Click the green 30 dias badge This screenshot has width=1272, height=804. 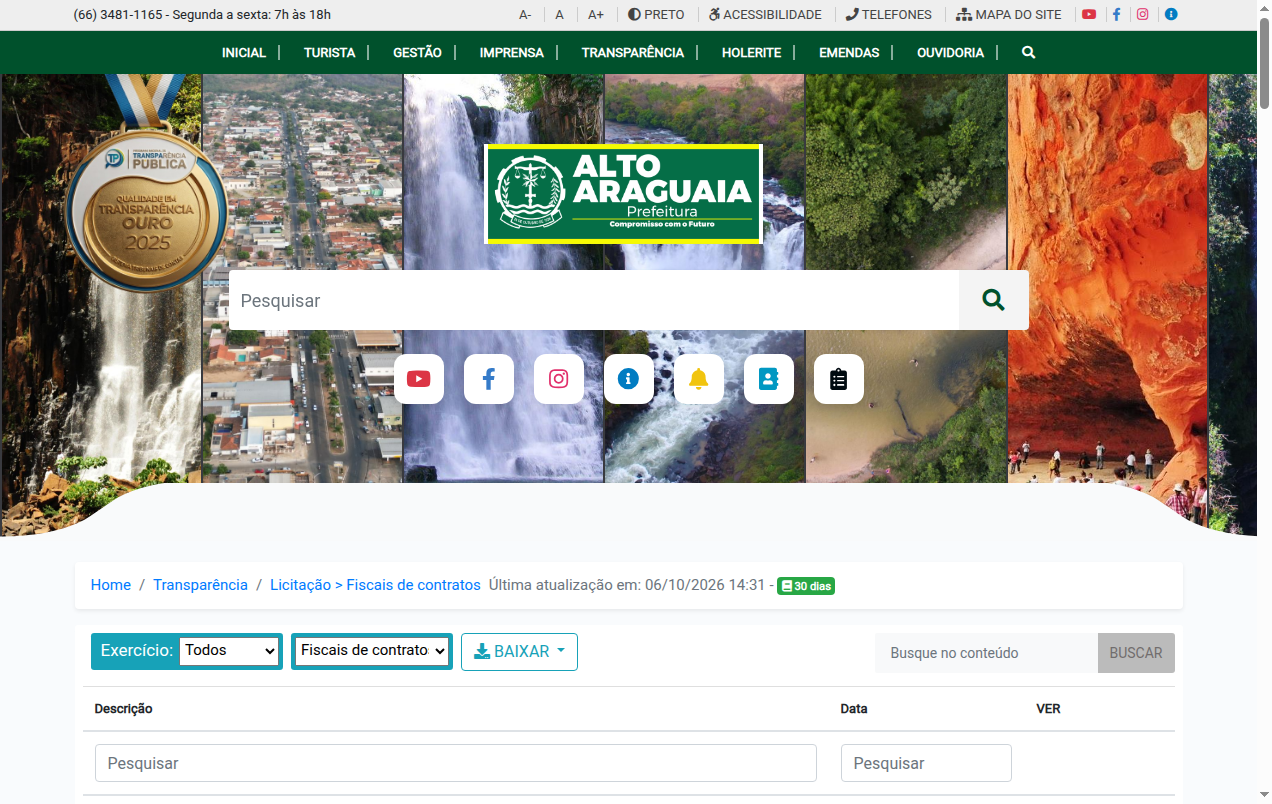[806, 586]
